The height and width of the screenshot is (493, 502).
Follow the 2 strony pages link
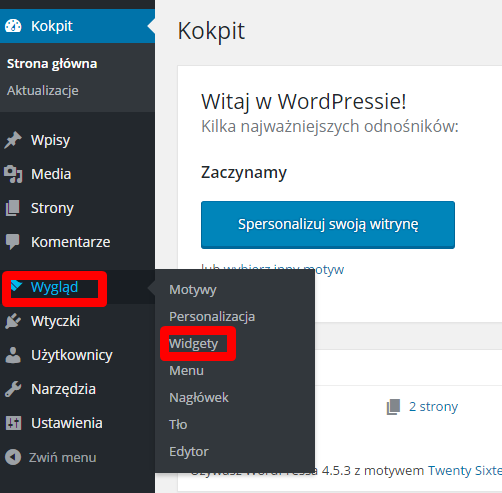(x=433, y=407)
